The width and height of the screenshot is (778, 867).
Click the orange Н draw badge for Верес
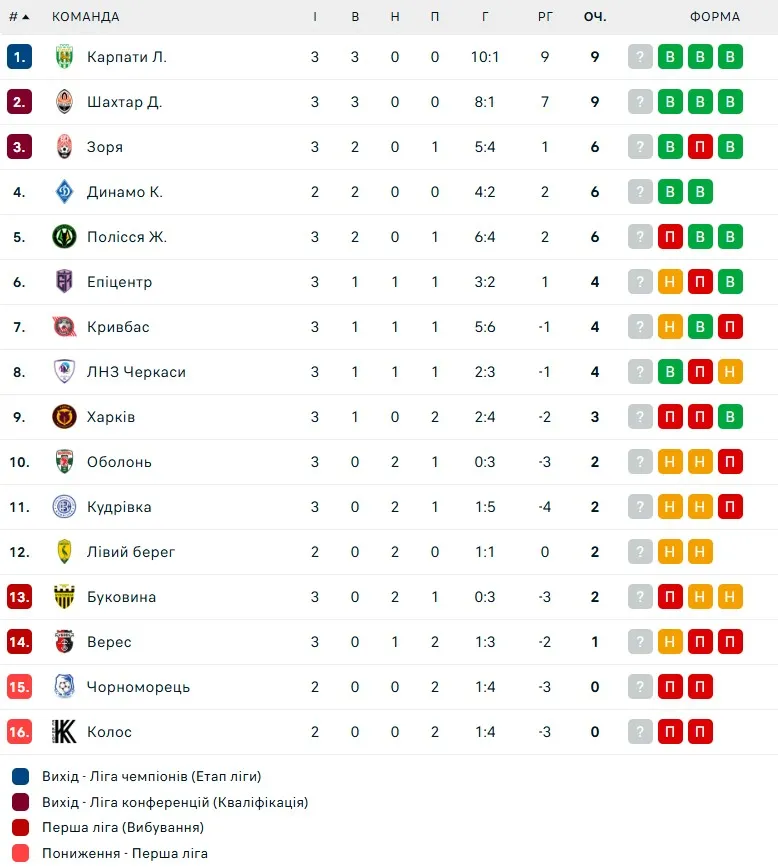click(x=670, y=641)
